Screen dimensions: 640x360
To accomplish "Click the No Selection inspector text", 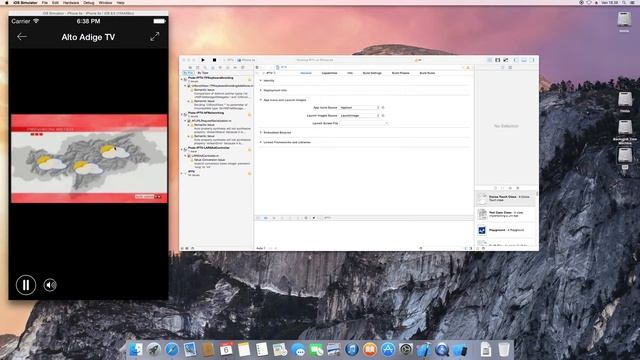I will 506,126.
